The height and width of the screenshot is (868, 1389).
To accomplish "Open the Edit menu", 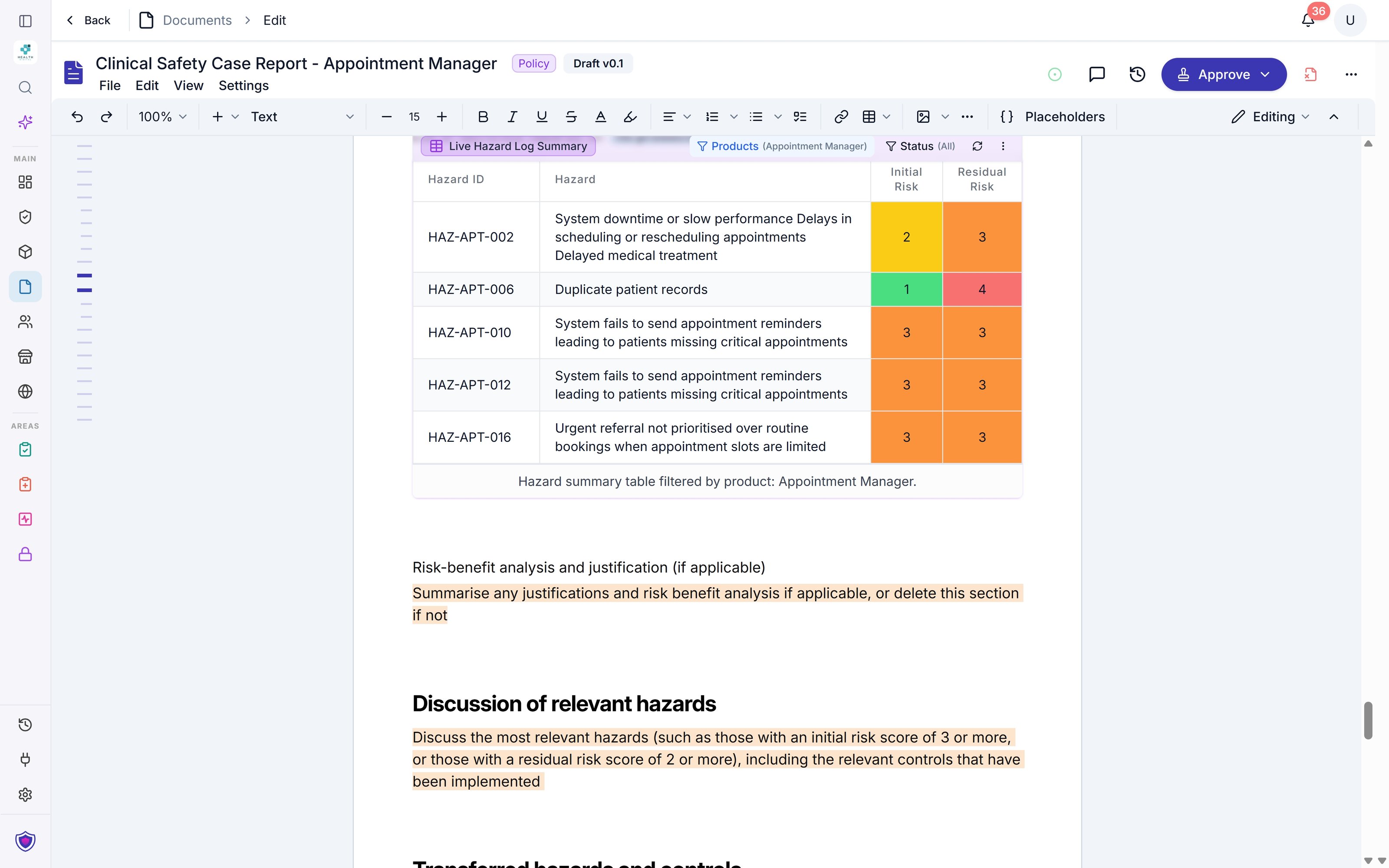I will pyautogui.click(x=147, y=85).
